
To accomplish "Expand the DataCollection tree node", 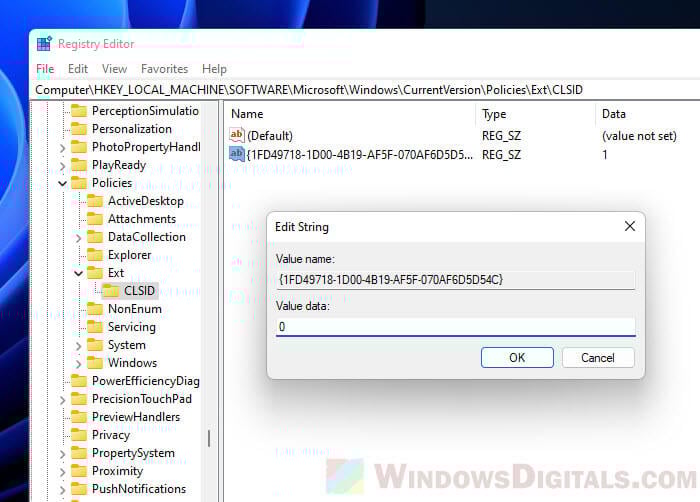I will tap(79, 238).
